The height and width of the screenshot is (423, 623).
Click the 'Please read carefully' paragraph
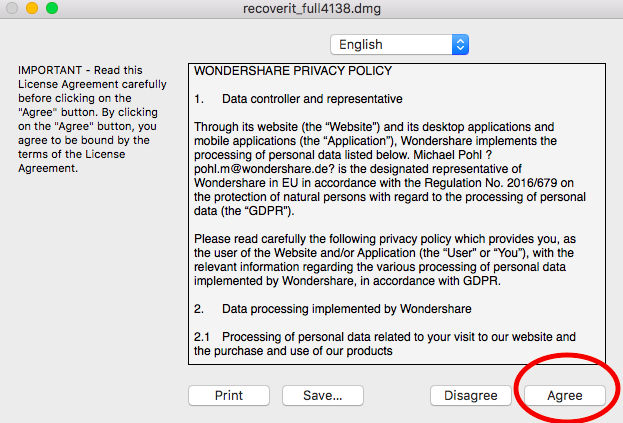385,260
